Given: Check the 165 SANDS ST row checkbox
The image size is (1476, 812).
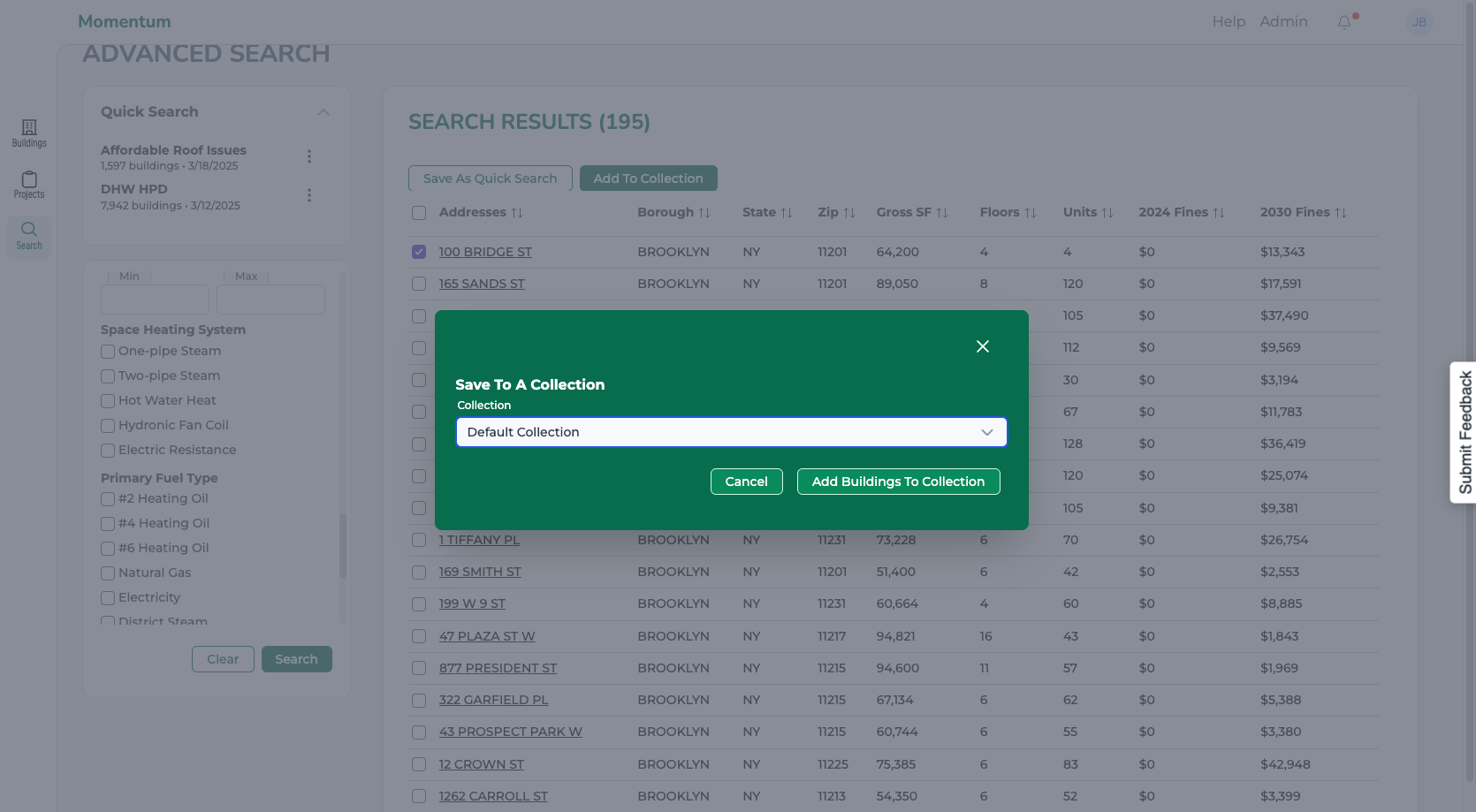Looking at the screenshot, I should coord(419,284).
